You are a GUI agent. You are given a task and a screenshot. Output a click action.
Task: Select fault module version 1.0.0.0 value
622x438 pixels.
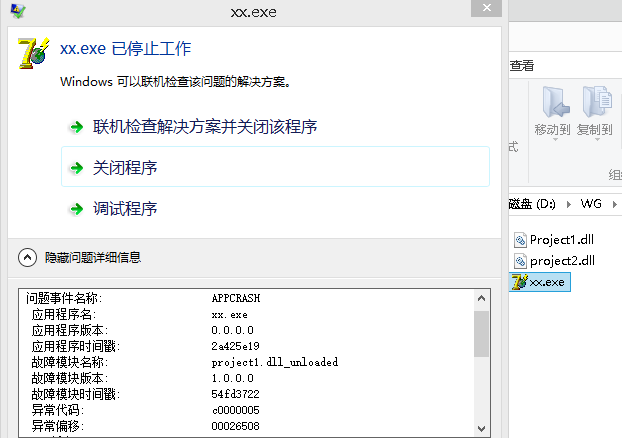coord(232,378)
